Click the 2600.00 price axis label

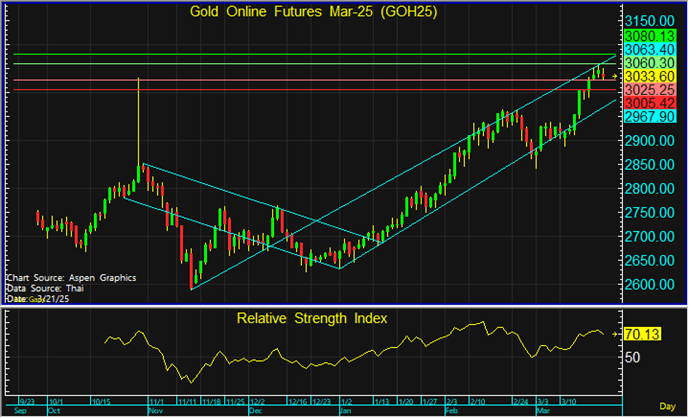click(650, 285)
